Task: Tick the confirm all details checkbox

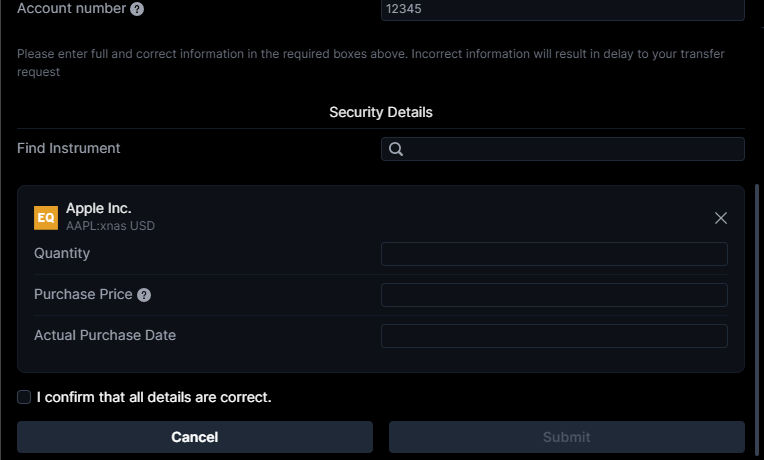Action: (24, 397)
